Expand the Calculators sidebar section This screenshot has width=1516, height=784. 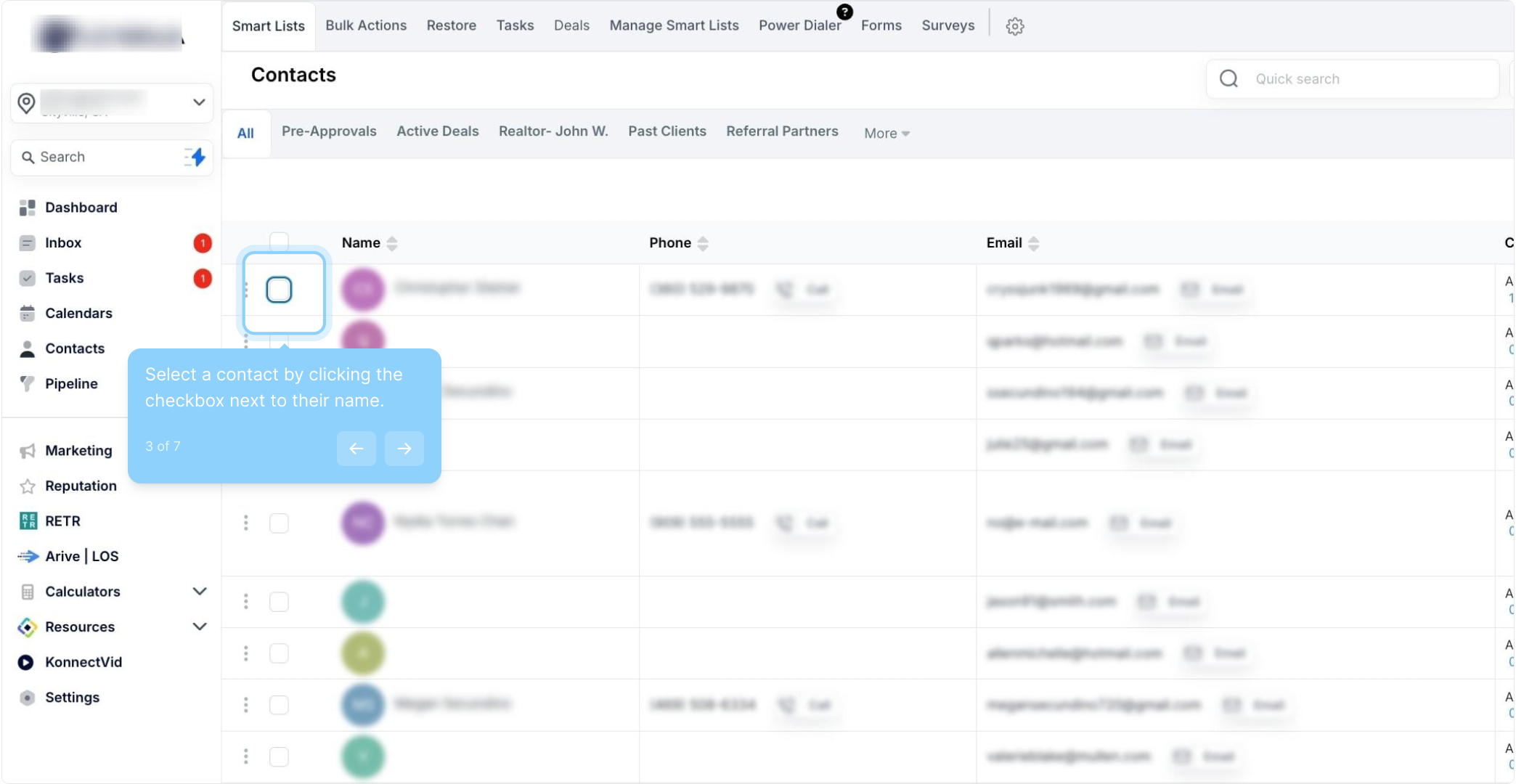pos(199,592)
